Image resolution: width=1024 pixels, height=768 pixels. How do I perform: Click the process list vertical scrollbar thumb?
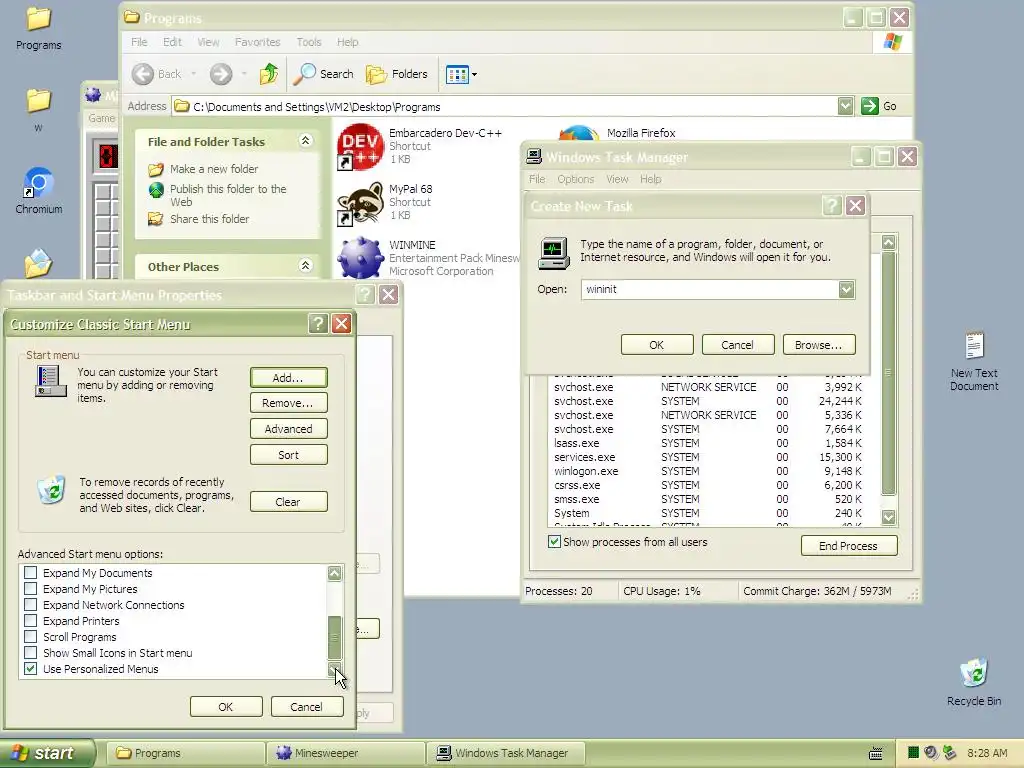point(888,373)
